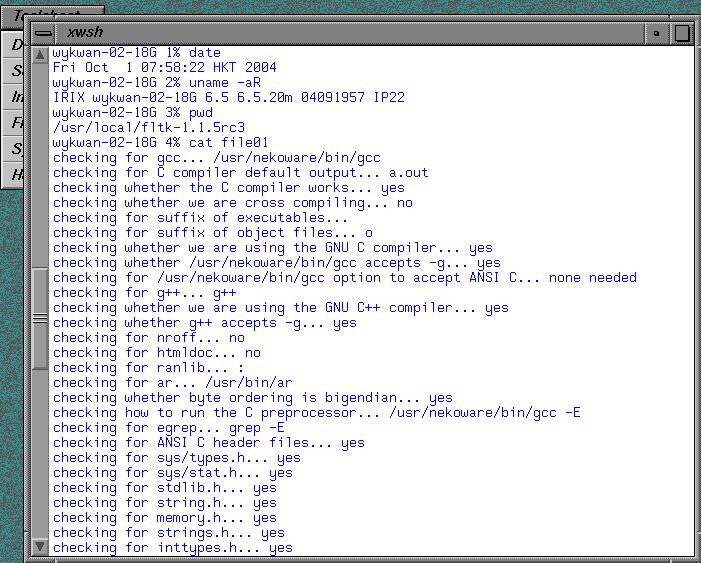This screenshot has width=701, height=563.
Task: Click the 'cat file01' command text
Action: tap(228, 143)
